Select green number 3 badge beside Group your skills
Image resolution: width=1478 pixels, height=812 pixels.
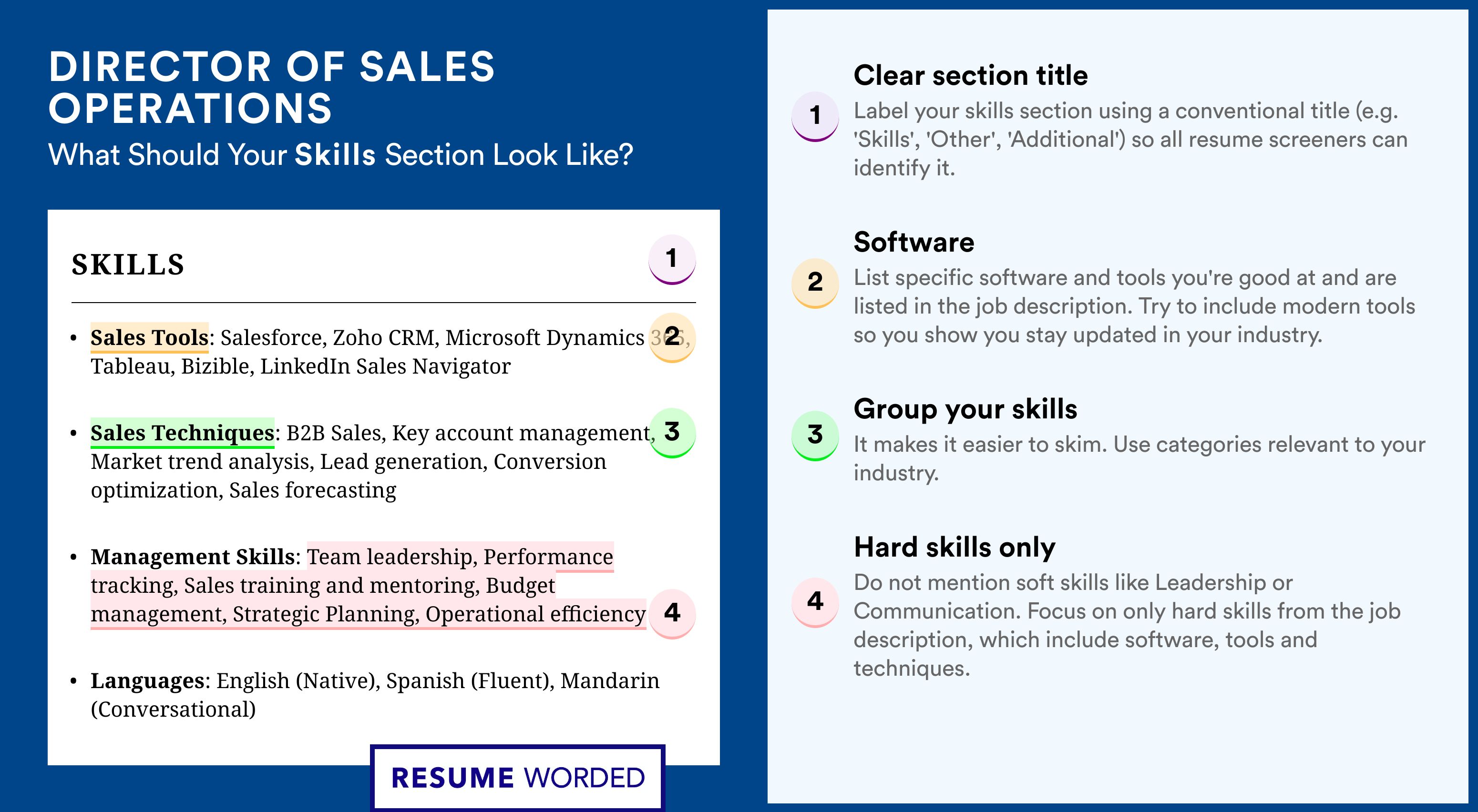pos(815,436)
